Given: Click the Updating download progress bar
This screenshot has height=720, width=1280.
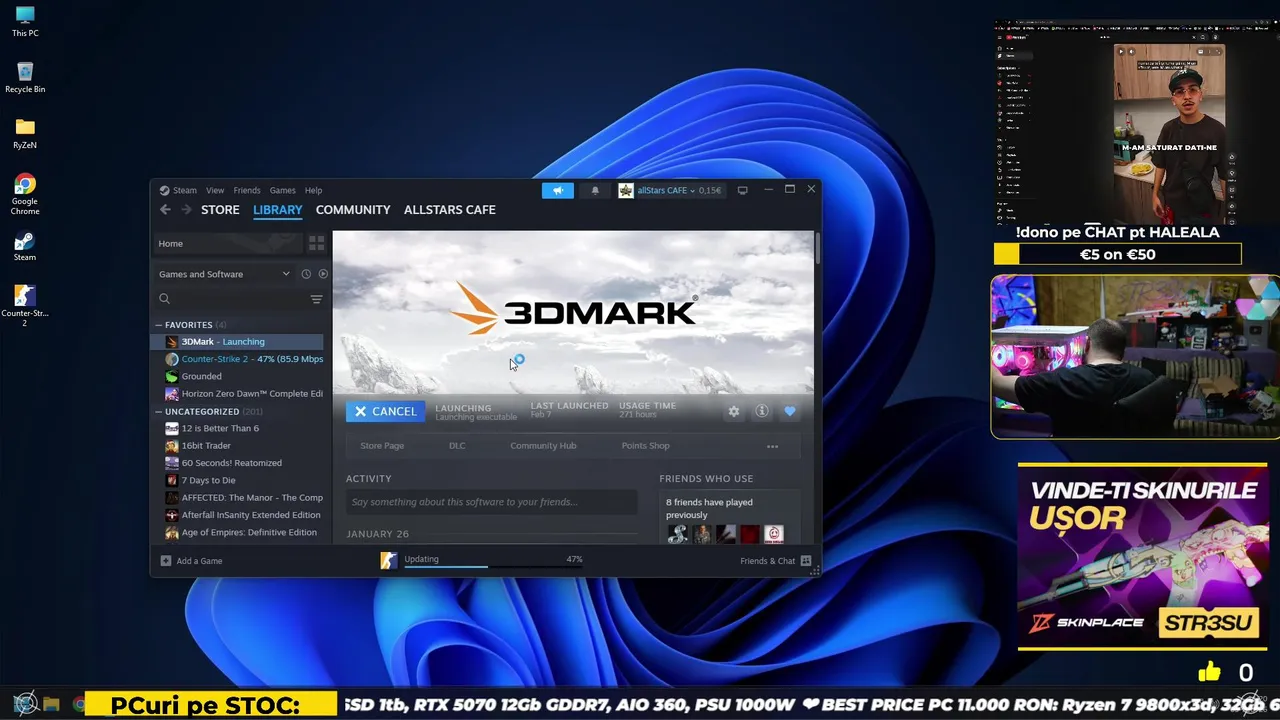Looking at the screenshot, I should pyautogui.click(x=493, y=566).
